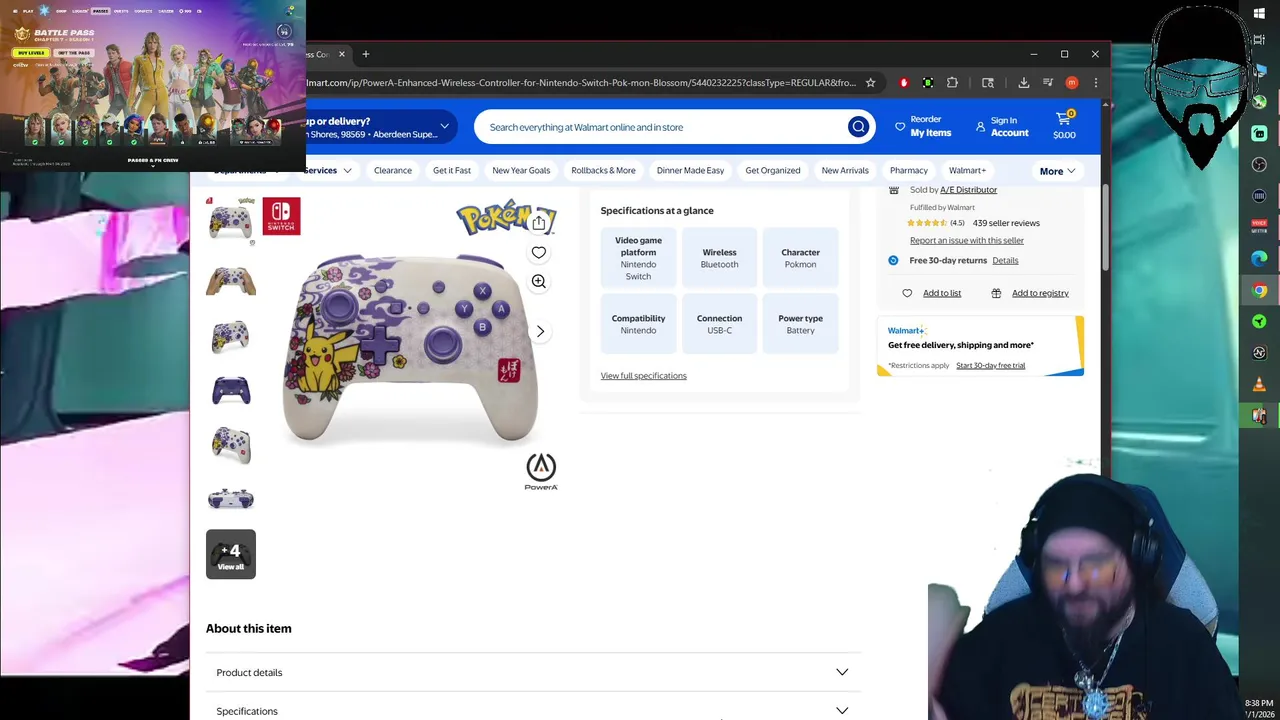Show the next product image arrow

540,331
